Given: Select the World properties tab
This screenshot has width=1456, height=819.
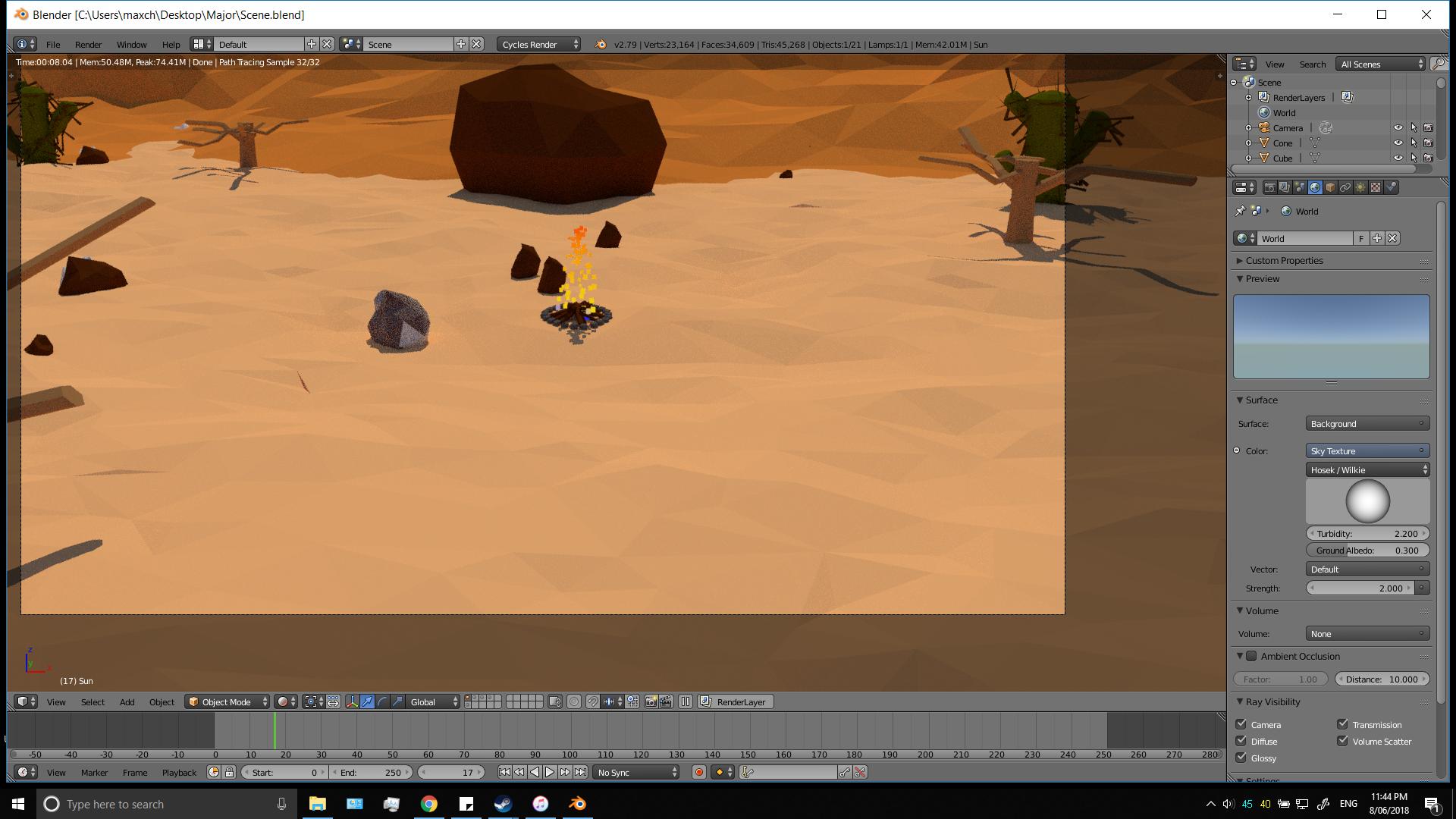Looking at the screenshot, I should pyautogui.click(x=1315, y=187).
